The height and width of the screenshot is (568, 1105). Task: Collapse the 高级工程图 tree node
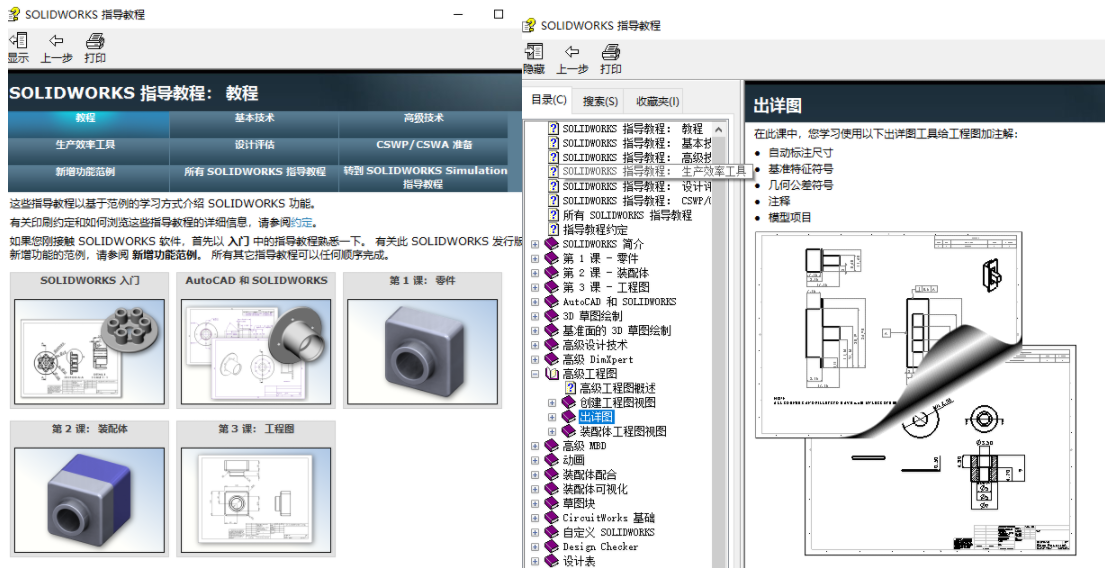535,373
